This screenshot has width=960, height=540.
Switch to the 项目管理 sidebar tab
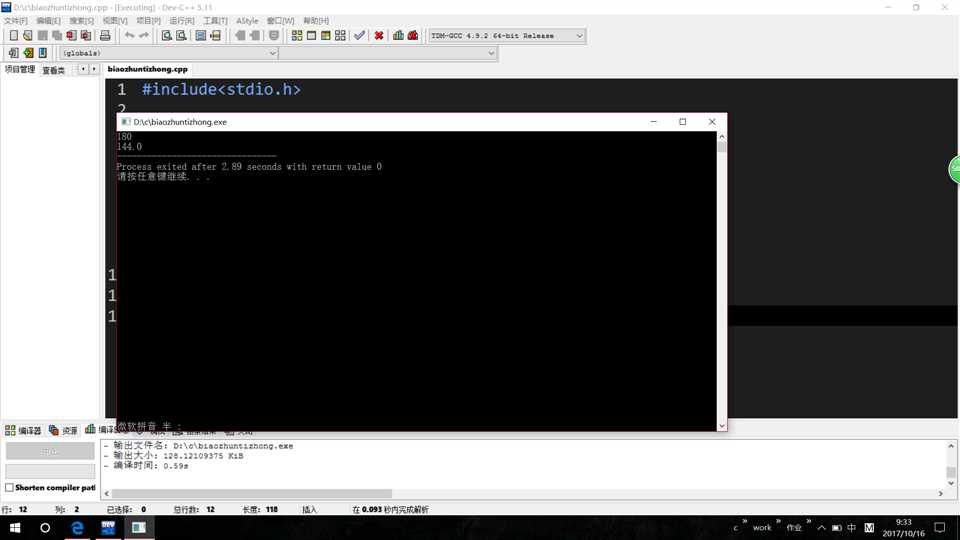20,70
